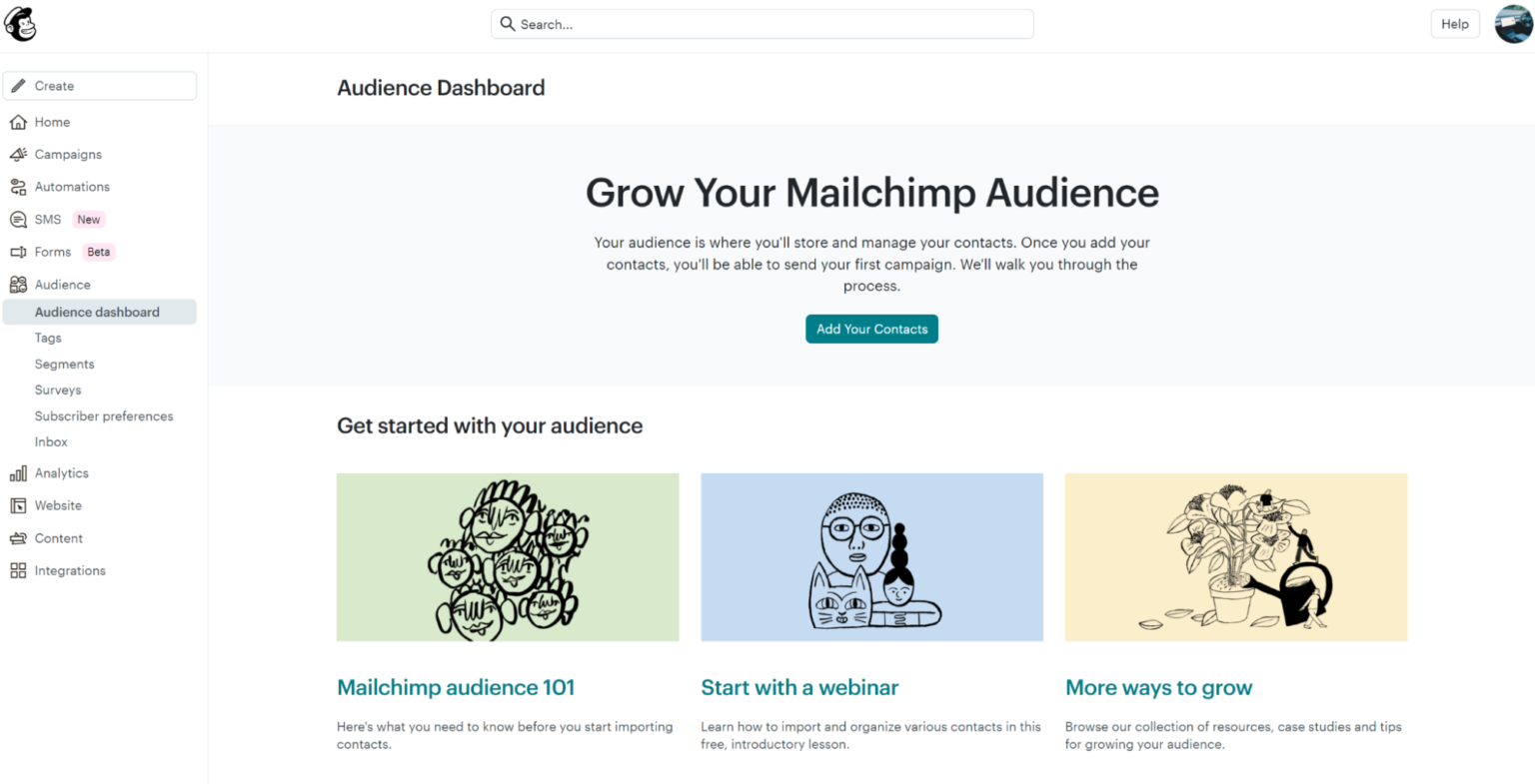The height and width of the screenshot is (784, 1535).
Task: Click the Forms icon in the sidebar
Action: click(x=17, y=252)
